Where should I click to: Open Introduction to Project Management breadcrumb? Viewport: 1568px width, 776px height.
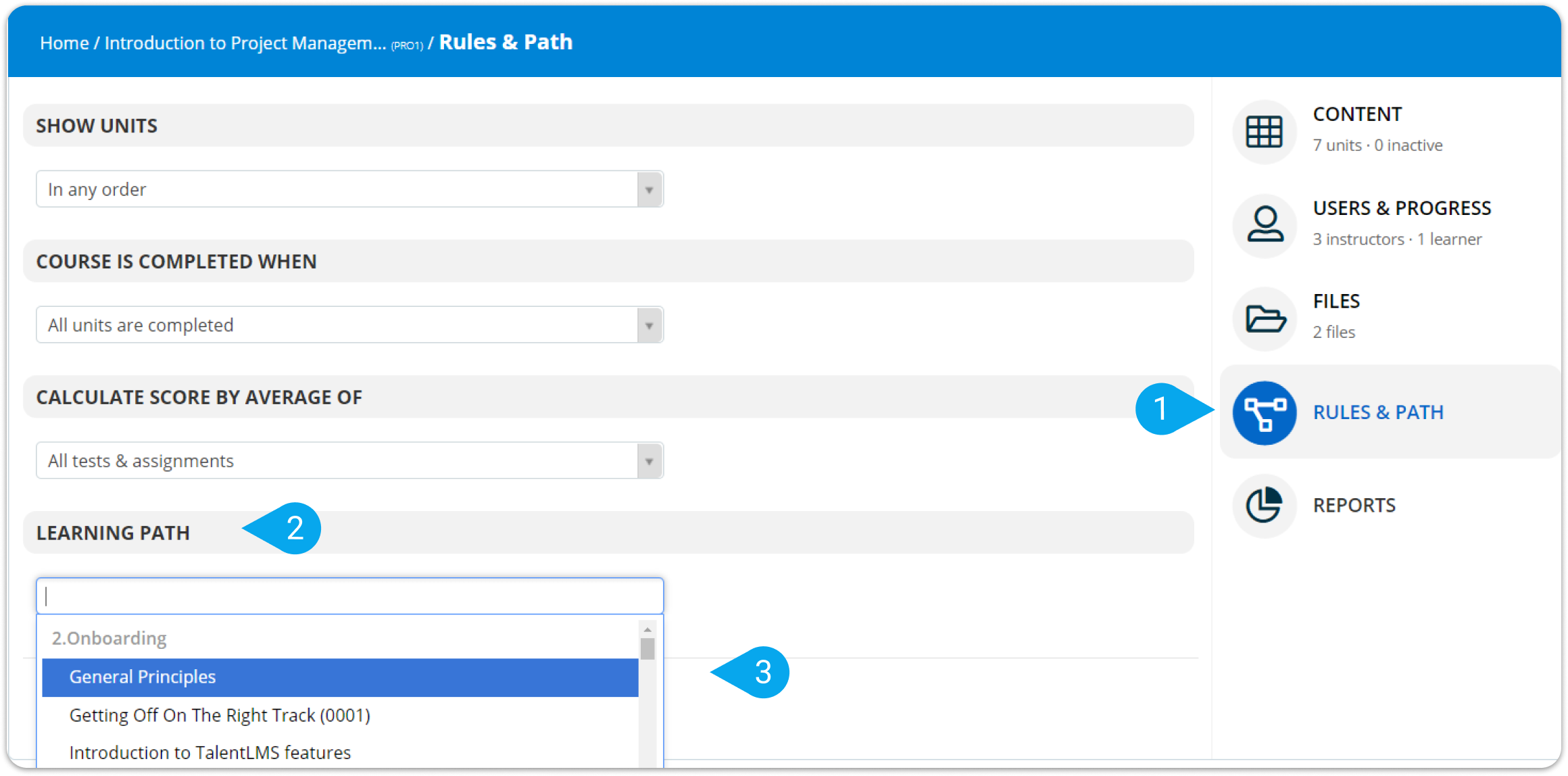point(245,43)
